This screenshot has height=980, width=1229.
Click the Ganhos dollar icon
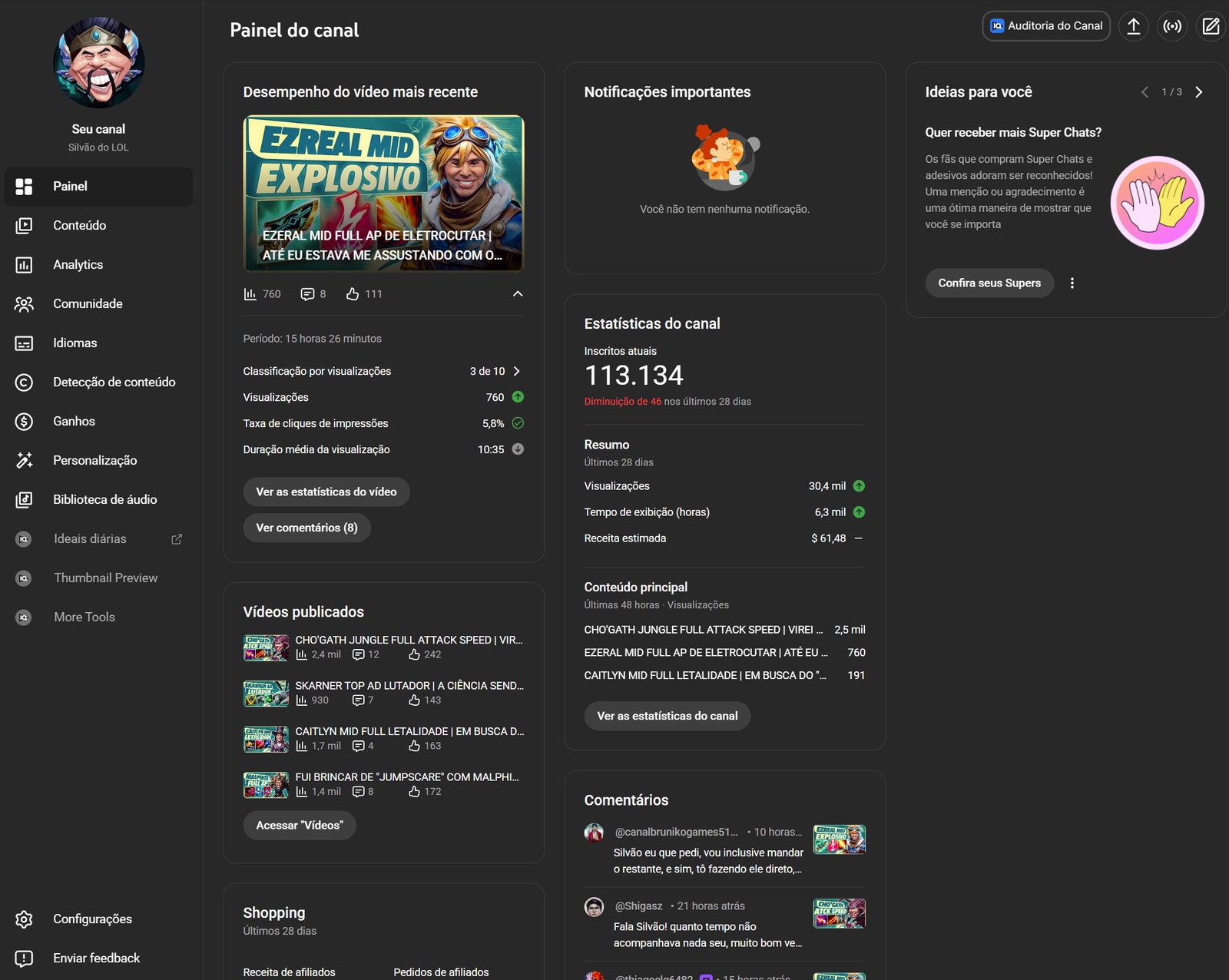[x=24, y=422]
